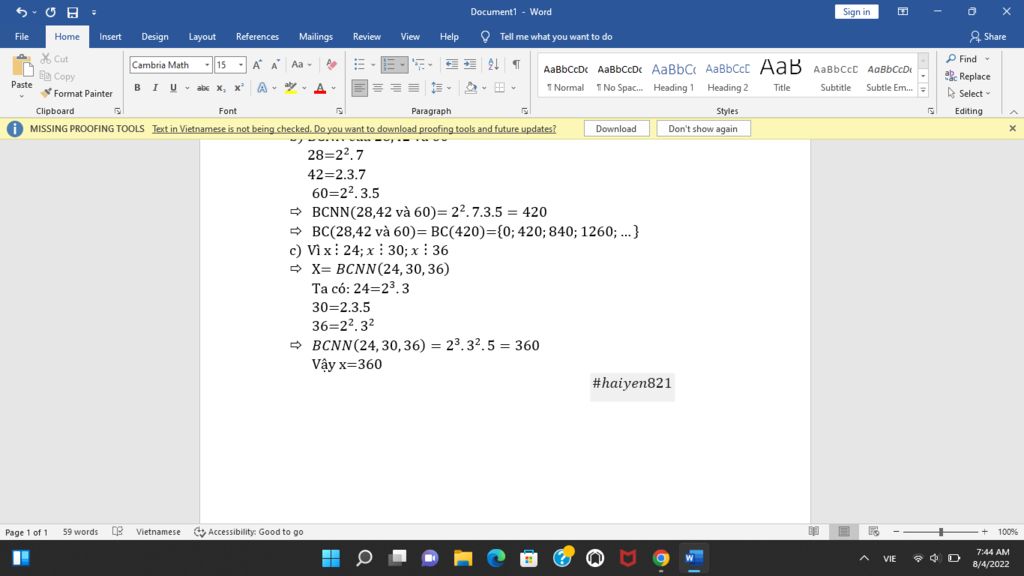The height and width of the screenshot is (576, 1024).
Task: Click the Tell me what you want to do box
Action: coord(556,37)
